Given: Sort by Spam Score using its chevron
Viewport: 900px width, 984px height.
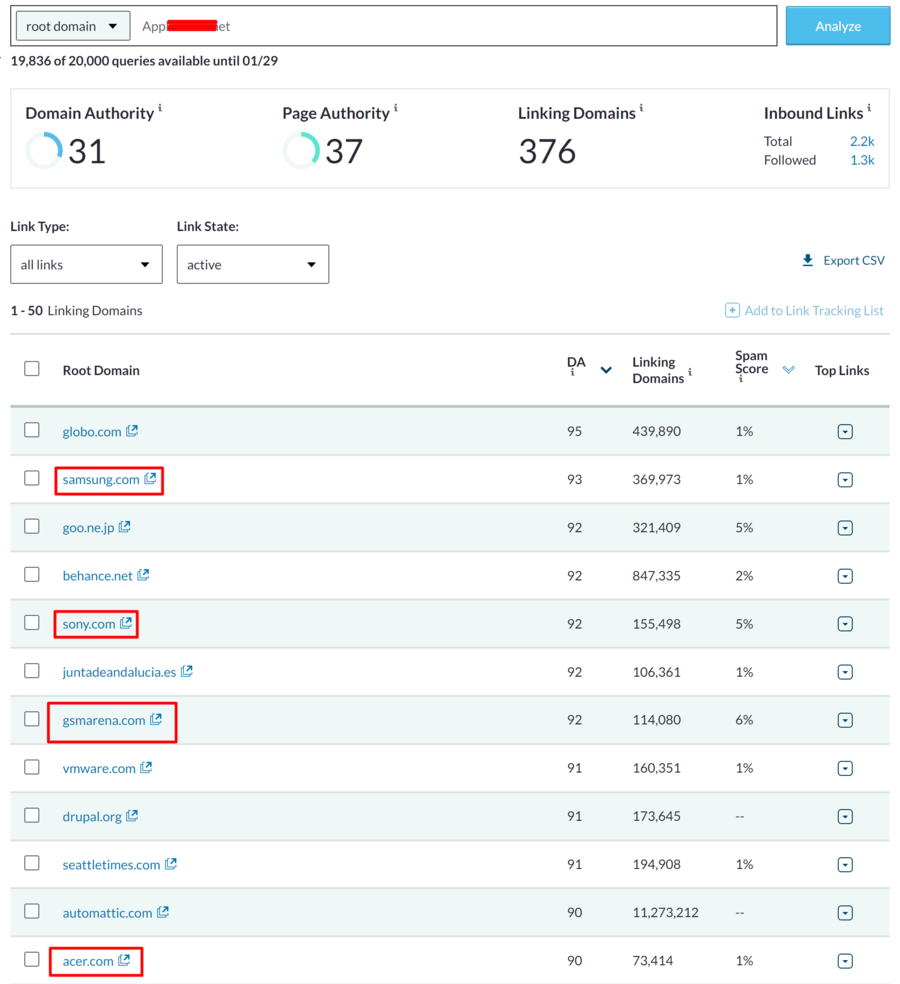Looking at the screenshot, I should (789, 370).
